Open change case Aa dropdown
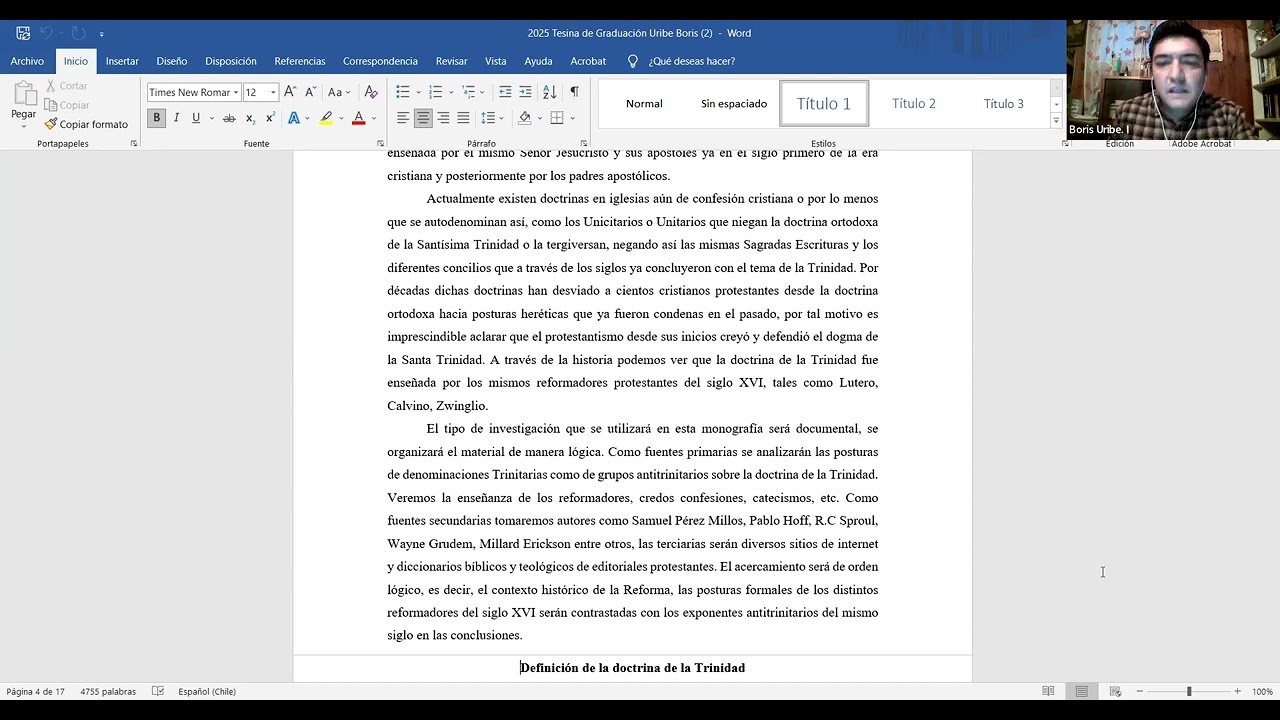Viewport: 1280px width, 720px height. [339, 92]
